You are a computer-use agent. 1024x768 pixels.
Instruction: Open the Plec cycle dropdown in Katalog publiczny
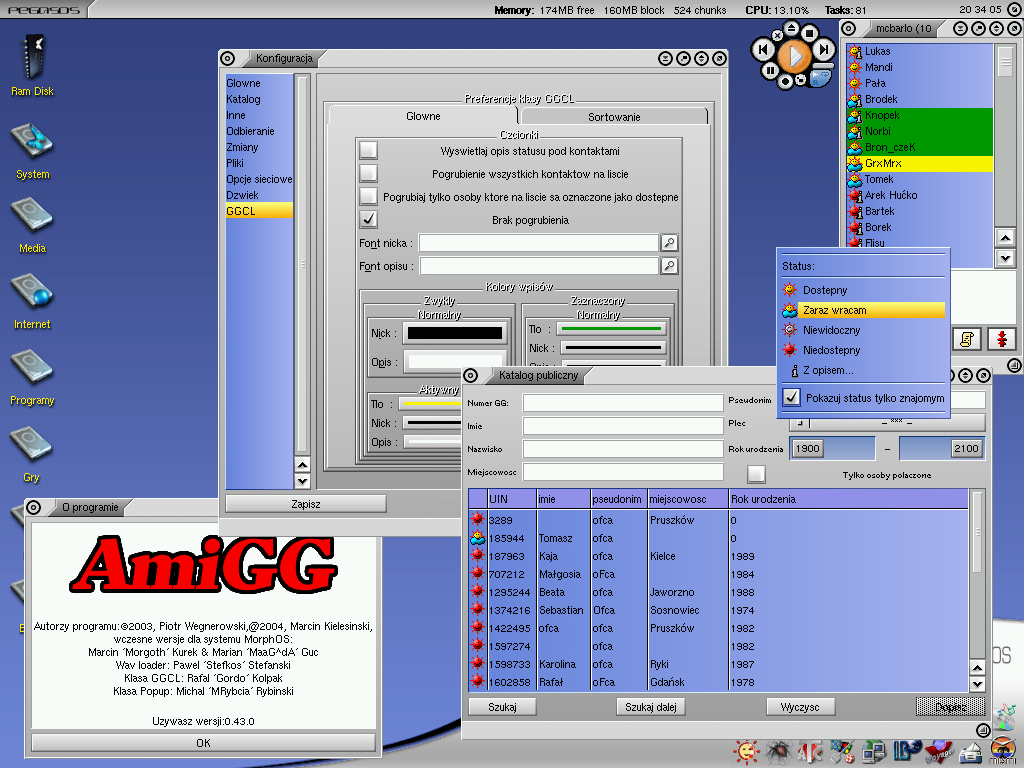pos(888,423)
